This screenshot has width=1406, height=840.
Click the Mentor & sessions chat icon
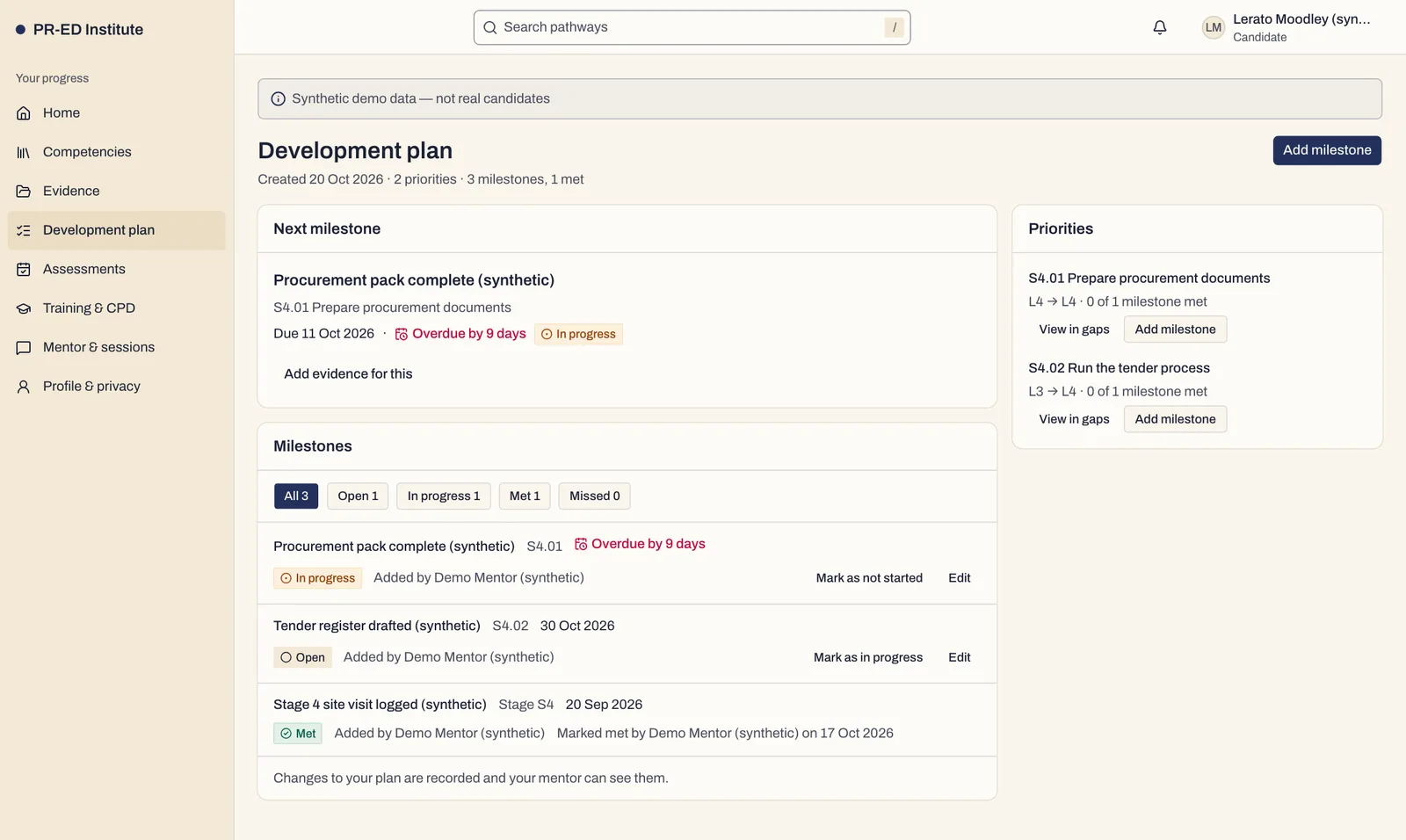click(x=24, y=347)
